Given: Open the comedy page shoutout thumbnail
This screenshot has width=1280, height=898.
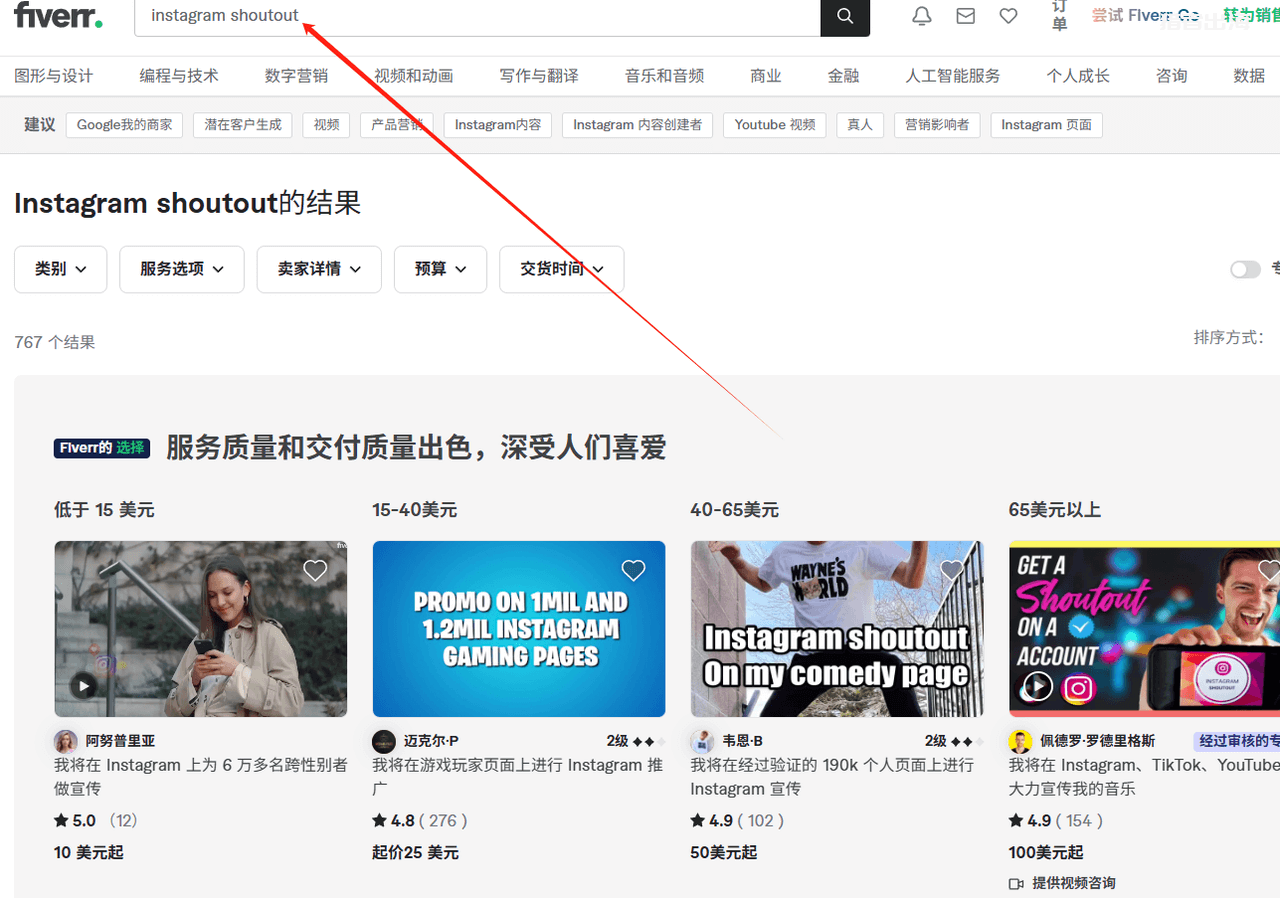Looking at the screenshot, I should click(837, 629).
